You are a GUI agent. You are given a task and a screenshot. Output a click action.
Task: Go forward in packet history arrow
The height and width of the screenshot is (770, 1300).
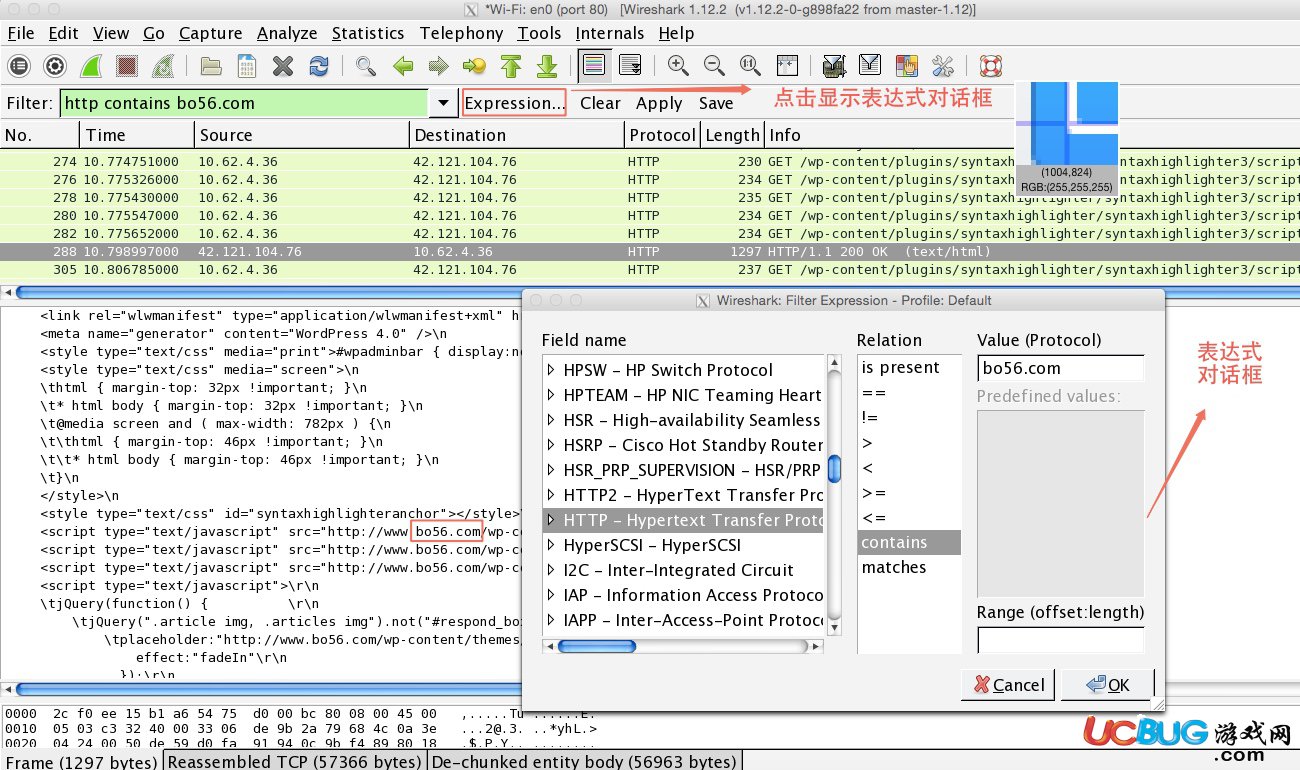click(438, 66)
